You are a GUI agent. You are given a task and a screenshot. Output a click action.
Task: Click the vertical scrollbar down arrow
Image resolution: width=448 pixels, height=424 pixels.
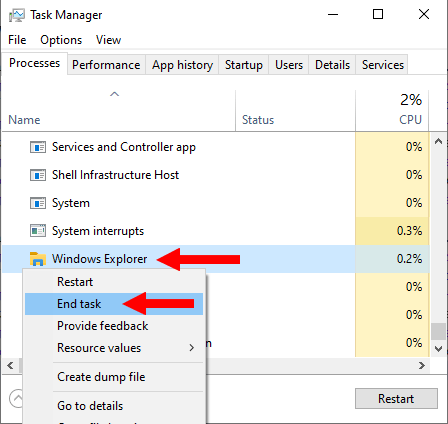[x=438, y=349]
